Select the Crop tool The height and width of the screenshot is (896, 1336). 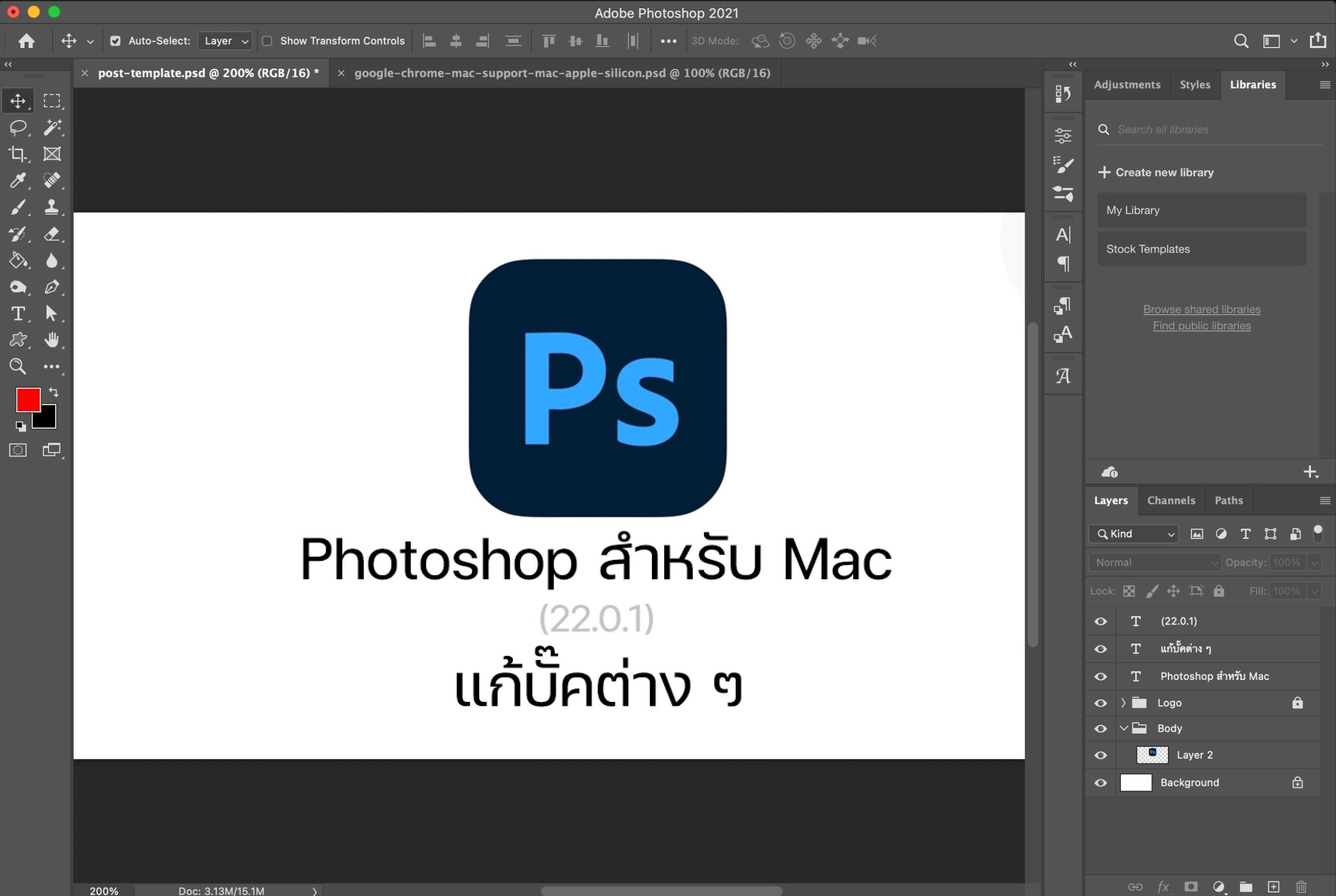click(x=18, y=154)
